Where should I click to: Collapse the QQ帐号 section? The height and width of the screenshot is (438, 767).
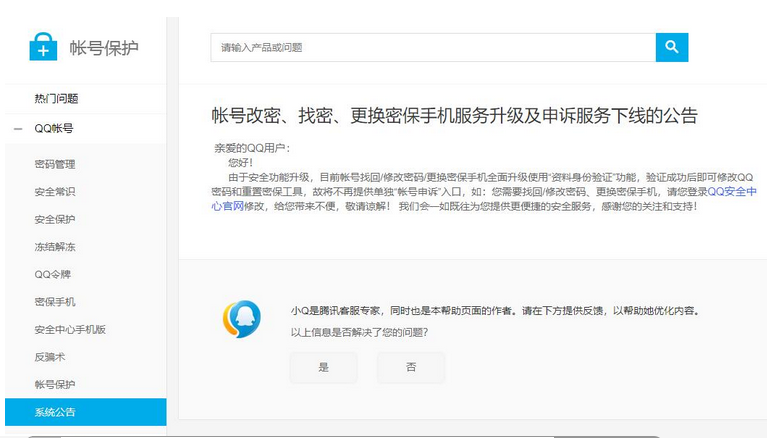[x=18, y=129]
